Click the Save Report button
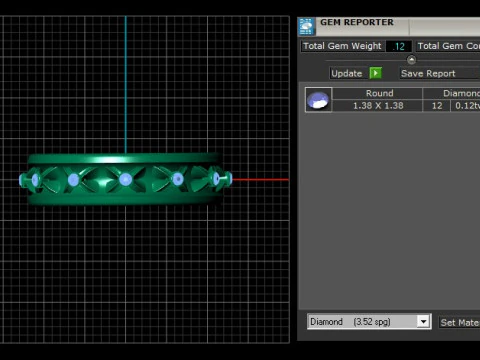The image size is (480, 360). pyautogui.click(x=439, y=73)
